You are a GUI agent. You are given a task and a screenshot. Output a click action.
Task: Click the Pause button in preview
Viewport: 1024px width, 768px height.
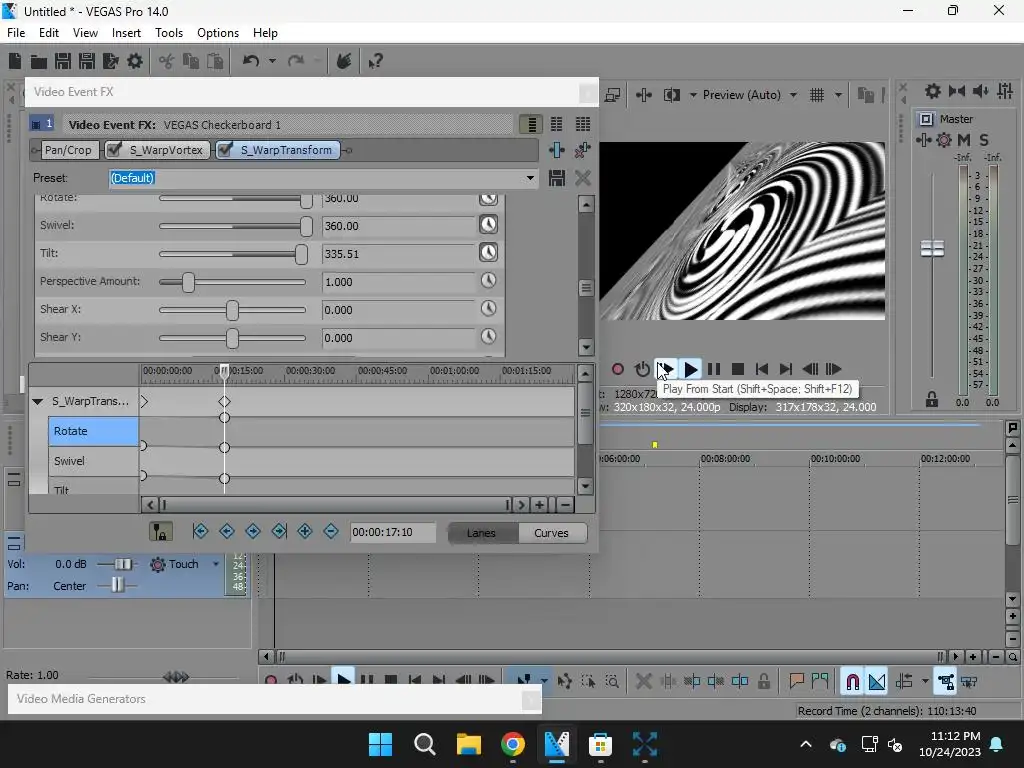(714, 369)
